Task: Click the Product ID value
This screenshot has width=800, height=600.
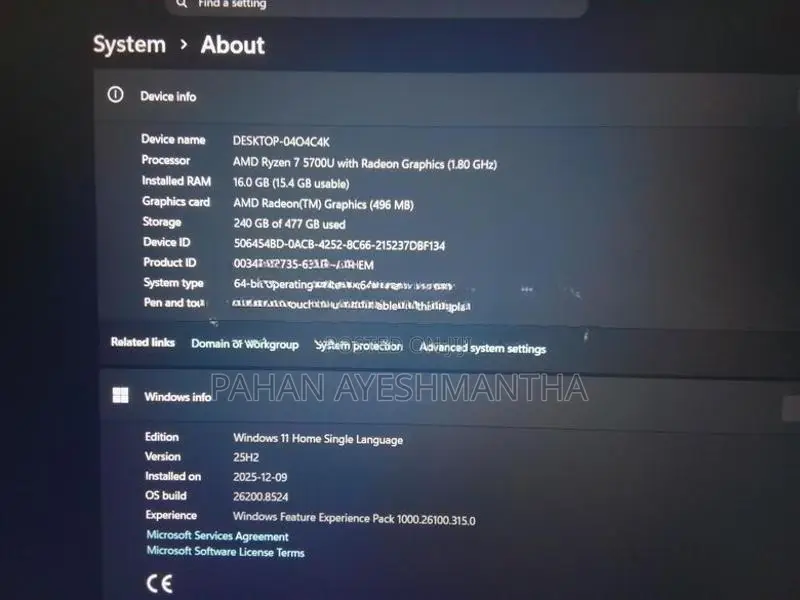Action: pyautogui.click(x=304, y=264)
